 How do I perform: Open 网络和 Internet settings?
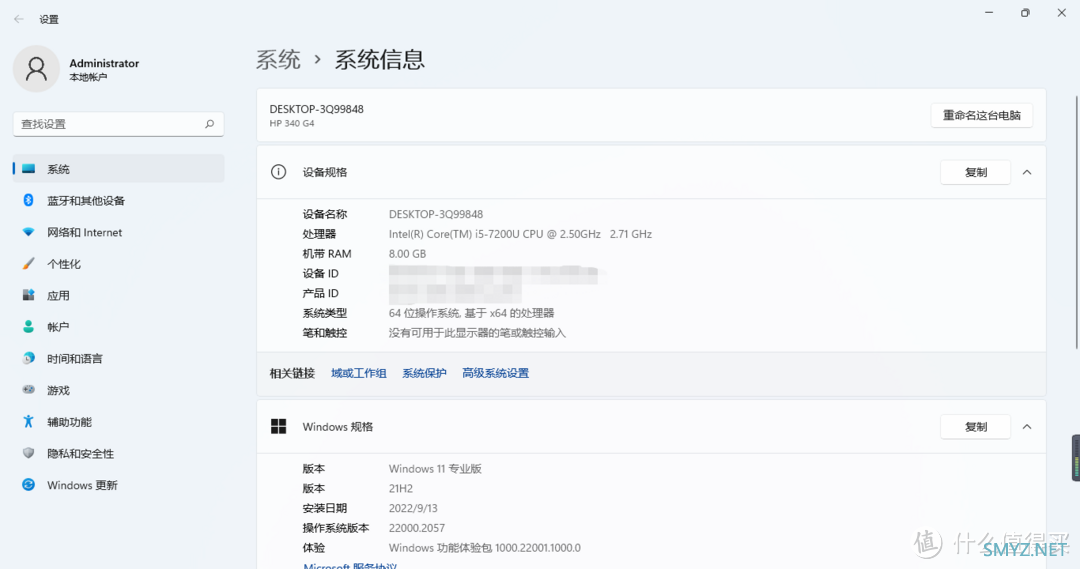pos(118,232)
